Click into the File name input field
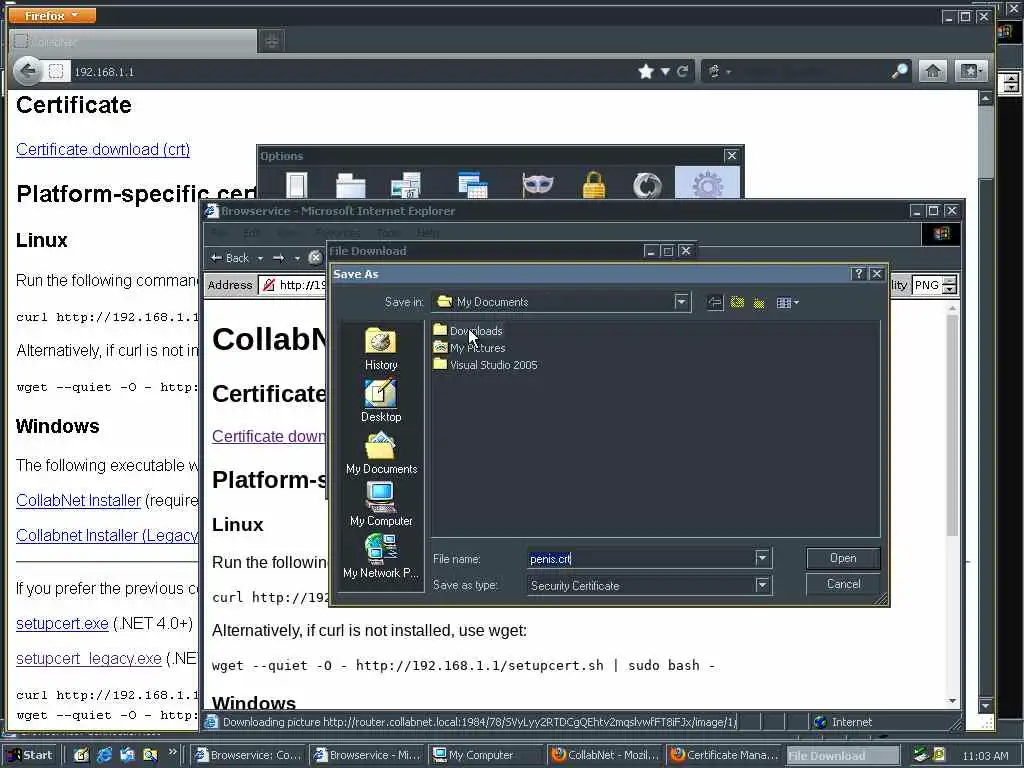1024x768 pixels. click(x=641, y=558)
